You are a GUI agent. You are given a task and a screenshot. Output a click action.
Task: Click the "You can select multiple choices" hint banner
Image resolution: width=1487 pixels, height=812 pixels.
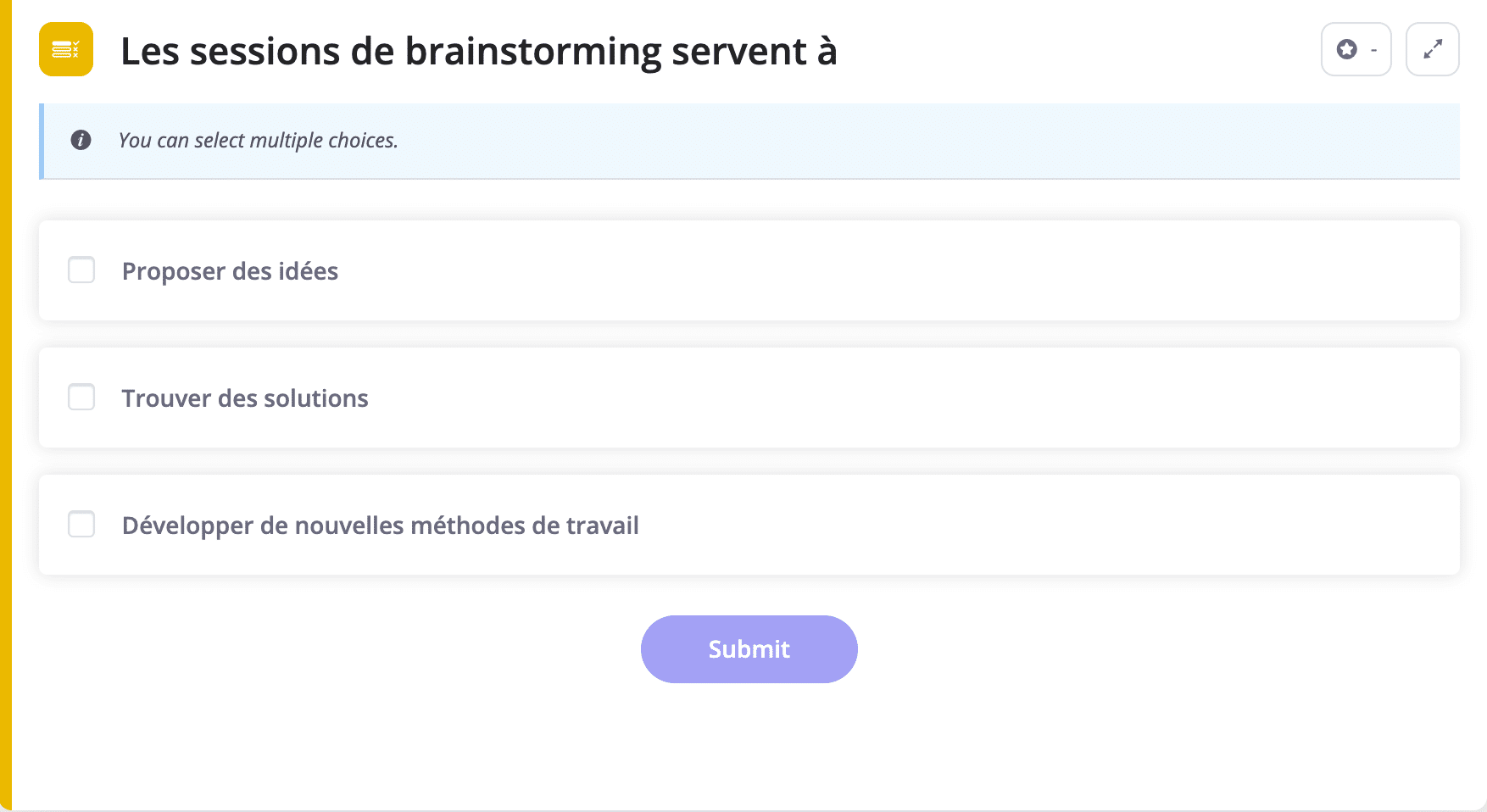755,141
